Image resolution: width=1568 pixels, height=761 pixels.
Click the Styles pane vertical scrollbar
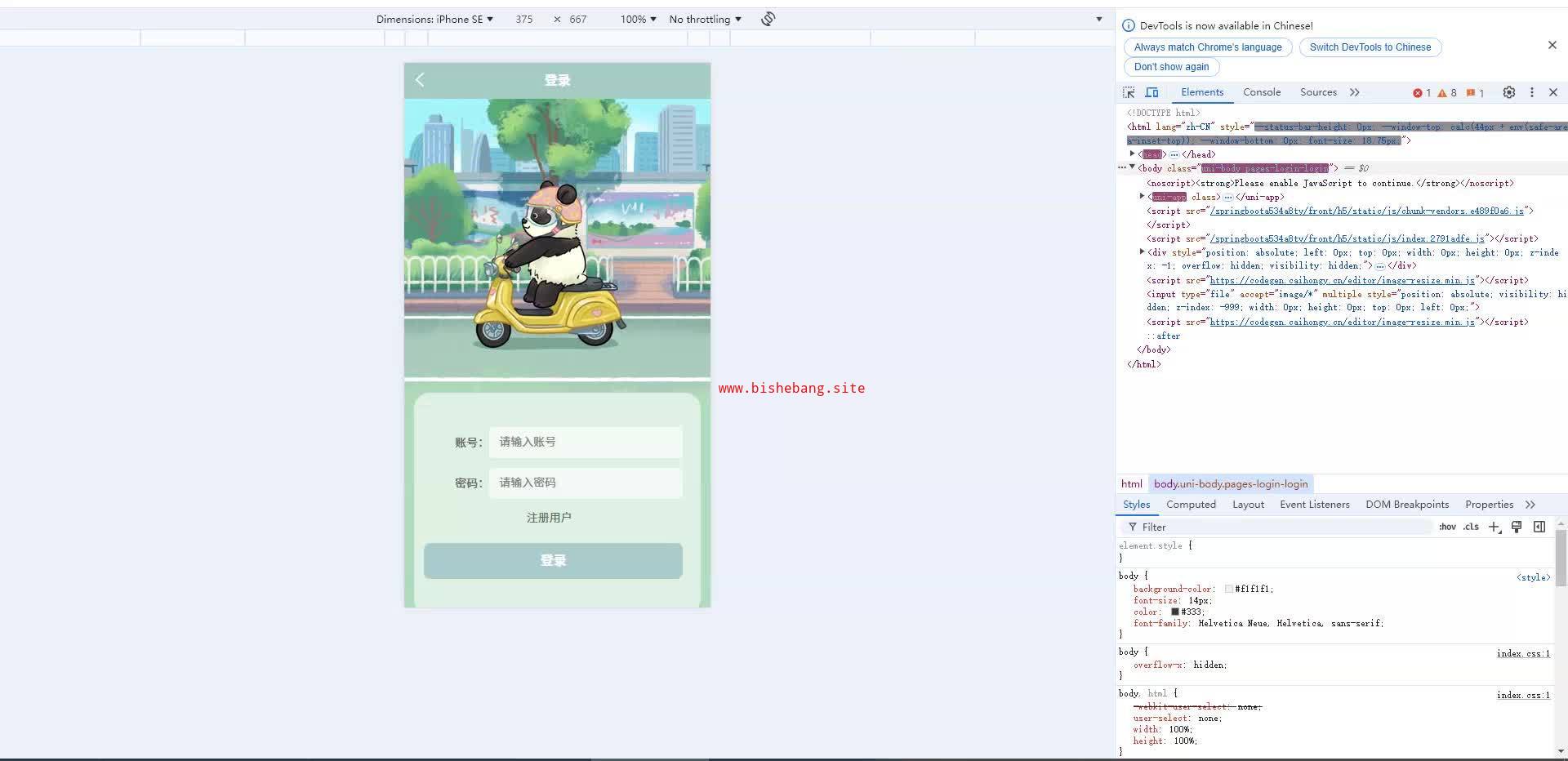coord(1561,557)
